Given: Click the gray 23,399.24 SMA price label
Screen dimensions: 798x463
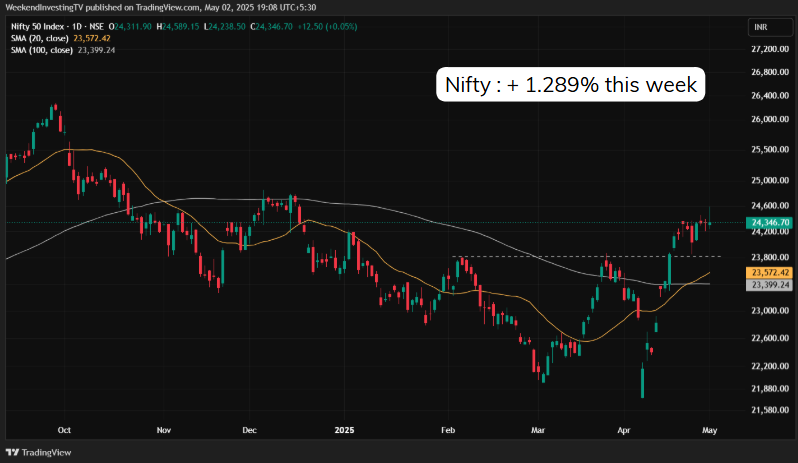Looking at the screenshot, I should pos(770,285).
